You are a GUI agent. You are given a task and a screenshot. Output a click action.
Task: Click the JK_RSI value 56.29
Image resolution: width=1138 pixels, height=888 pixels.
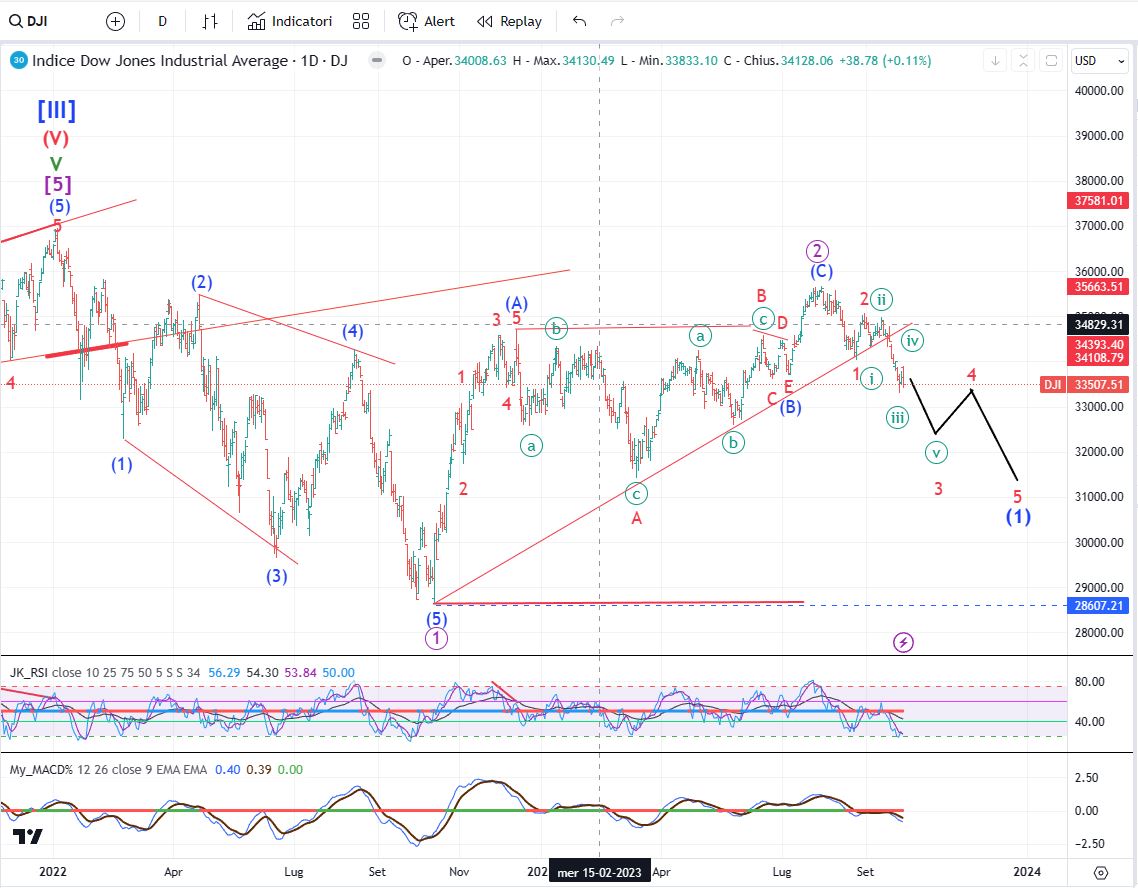pyautogui.click(x=224, y=673)
